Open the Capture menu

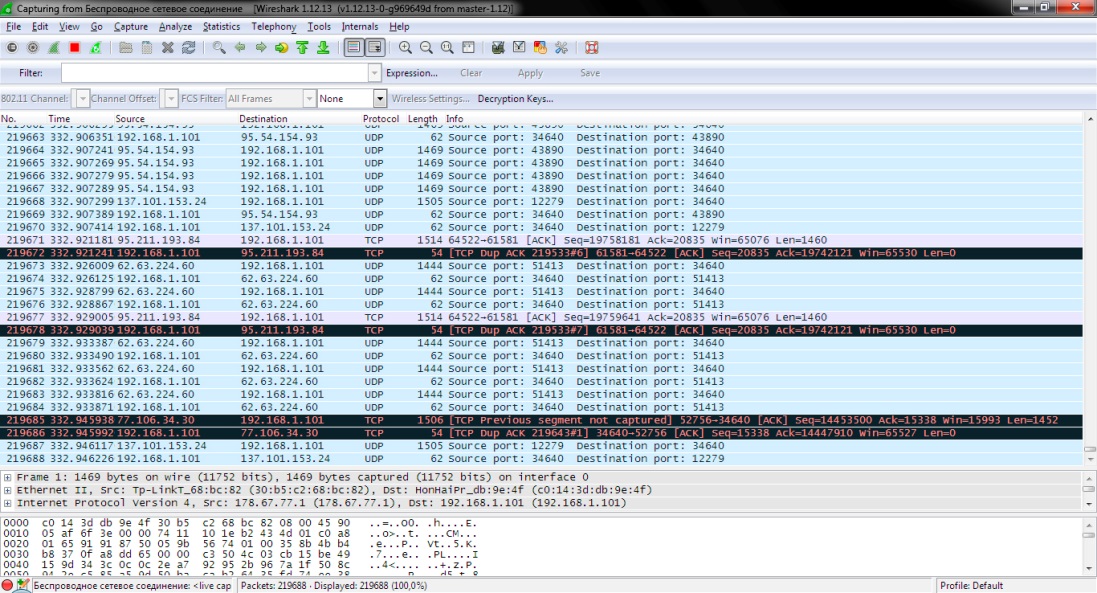(131, 27)
